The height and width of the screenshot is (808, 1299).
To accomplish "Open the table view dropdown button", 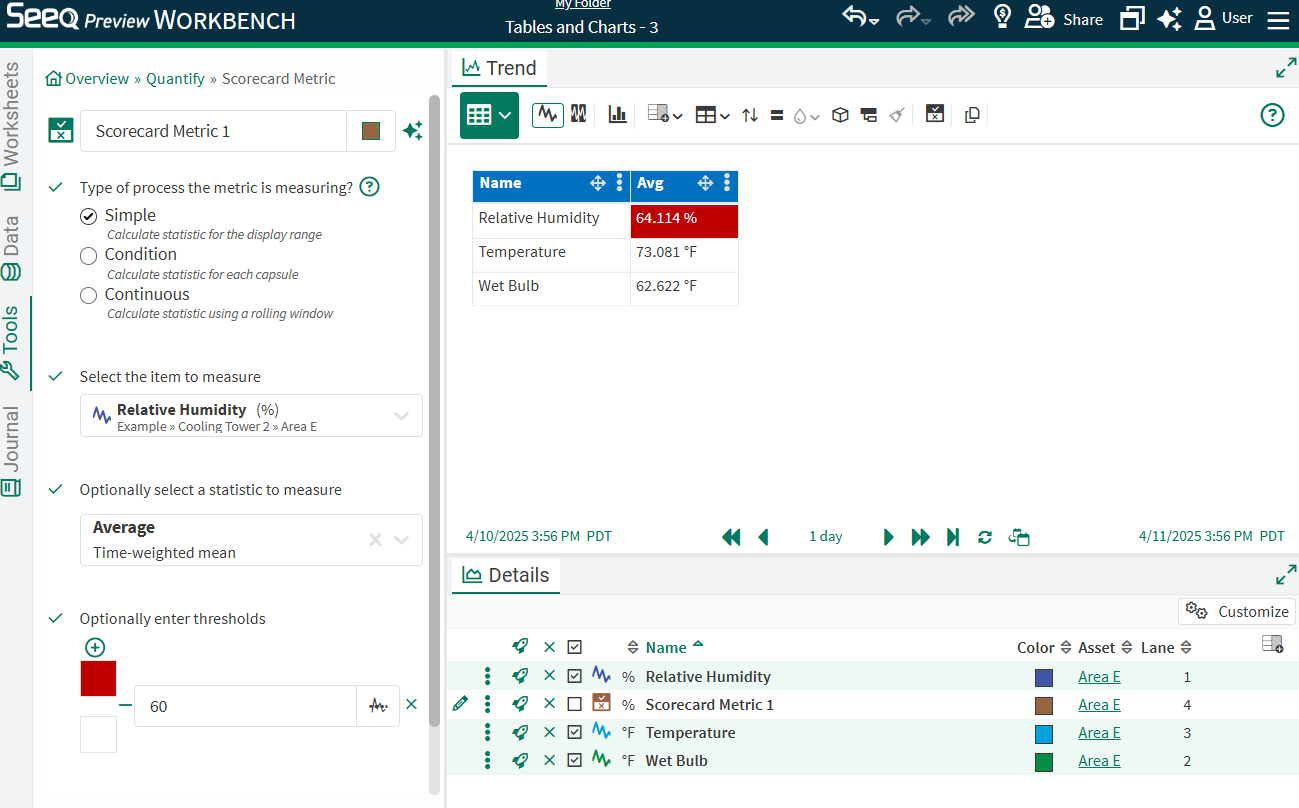I will point(489,115).
